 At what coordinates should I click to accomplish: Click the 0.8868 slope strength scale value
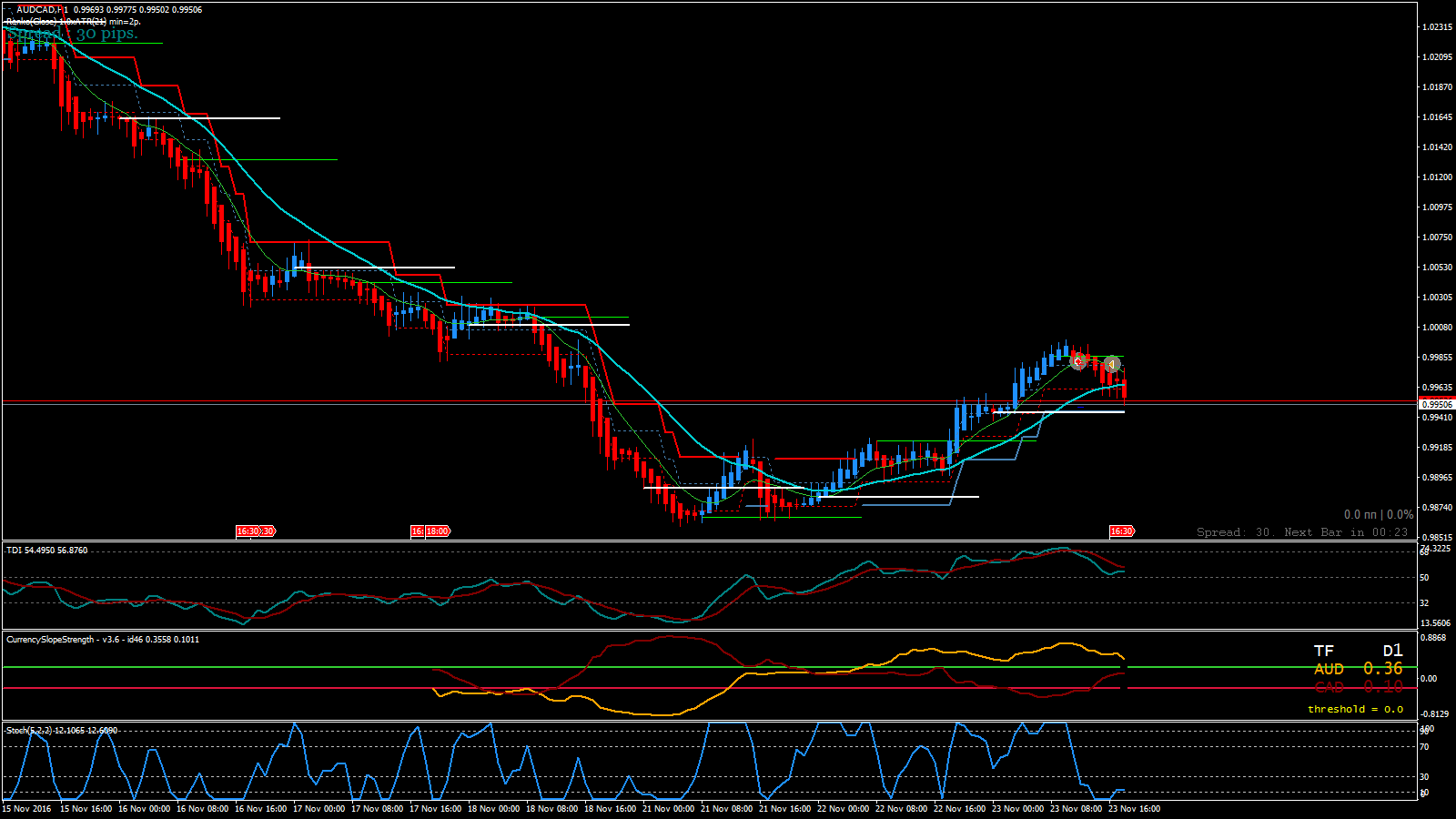point(1433,638)
